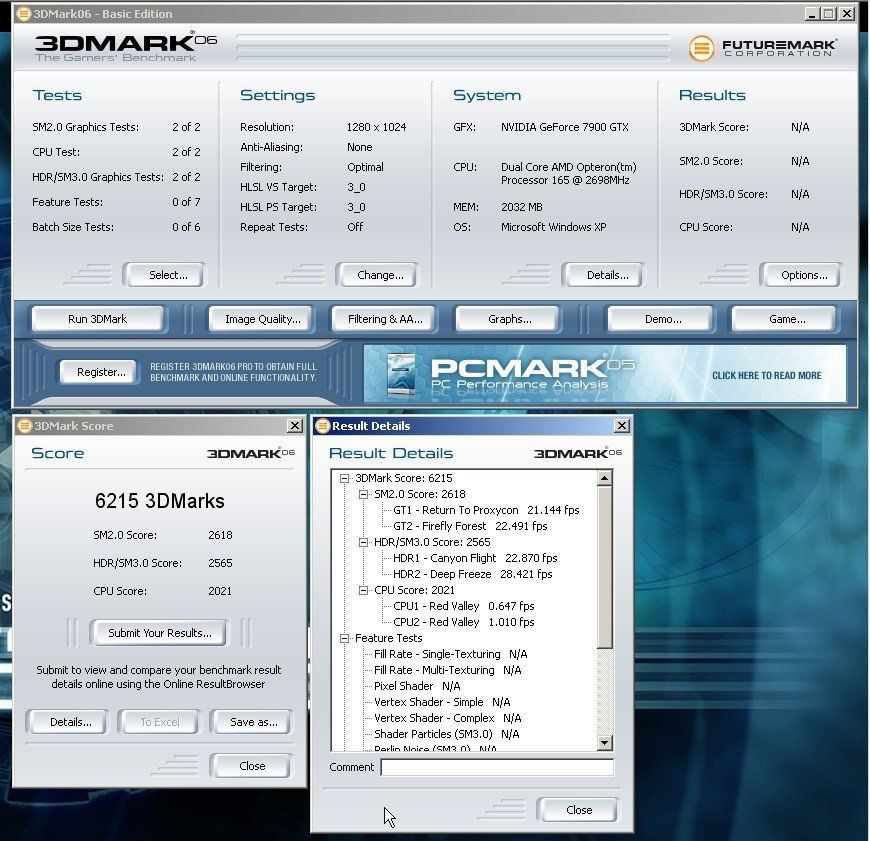Open Filtering & AA... tool

tap(384, 320)
